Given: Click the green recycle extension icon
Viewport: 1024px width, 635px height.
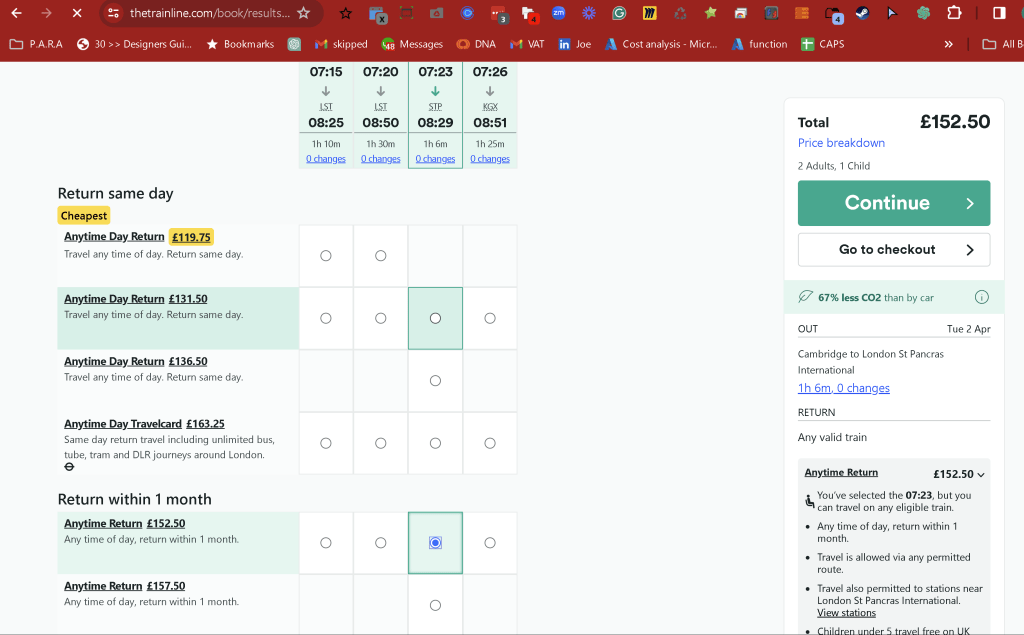Looking at the screenshot, I should 680,12.
